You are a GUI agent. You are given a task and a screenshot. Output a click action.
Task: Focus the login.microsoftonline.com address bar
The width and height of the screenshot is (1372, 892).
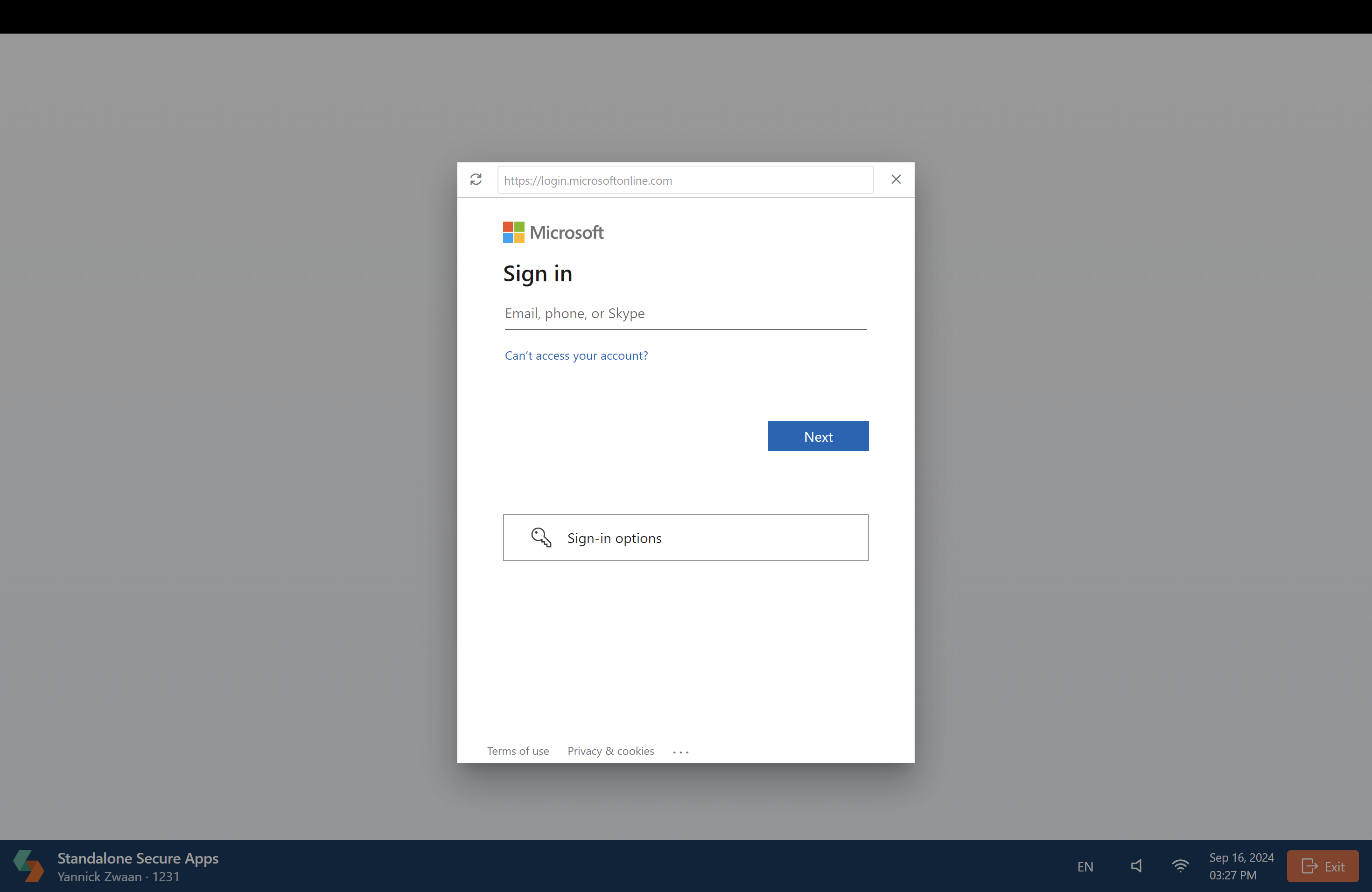[686, 181]
